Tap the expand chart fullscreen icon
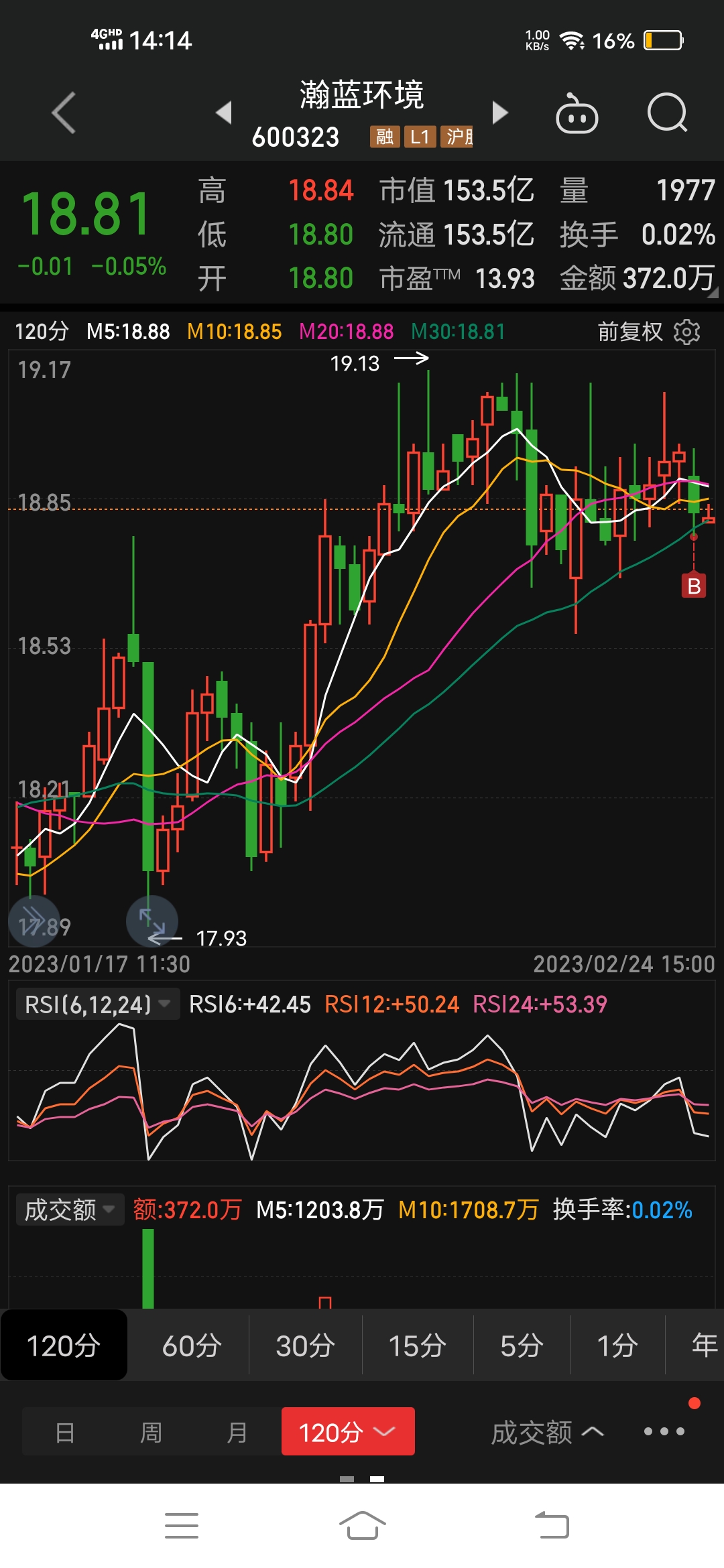Image resolution: width=724 pixels, height=1568 pixels. pos(152,921)
